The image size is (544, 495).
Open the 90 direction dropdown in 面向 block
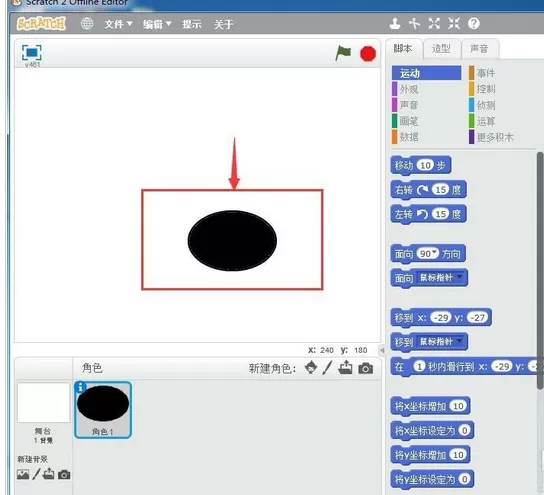pyautogui.click(x=427, y=254)
